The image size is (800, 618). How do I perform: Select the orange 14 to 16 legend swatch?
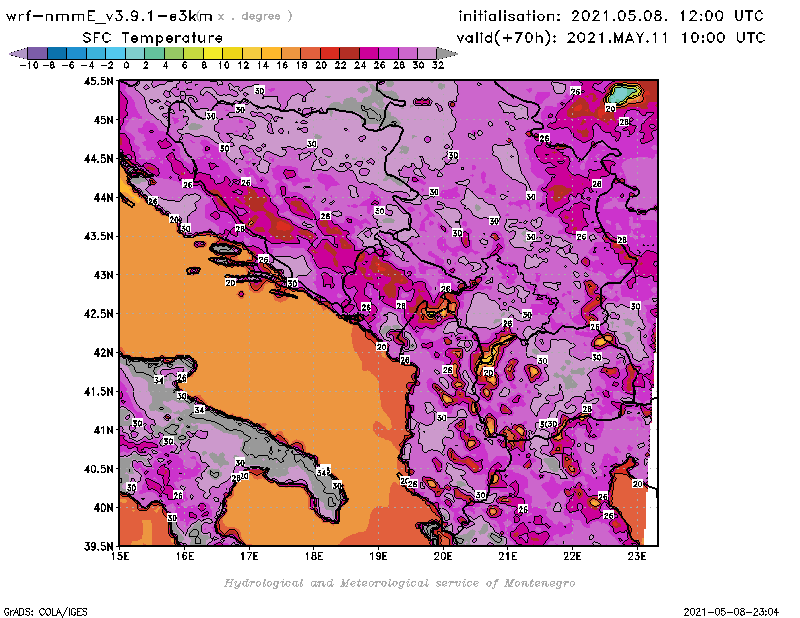271,53
